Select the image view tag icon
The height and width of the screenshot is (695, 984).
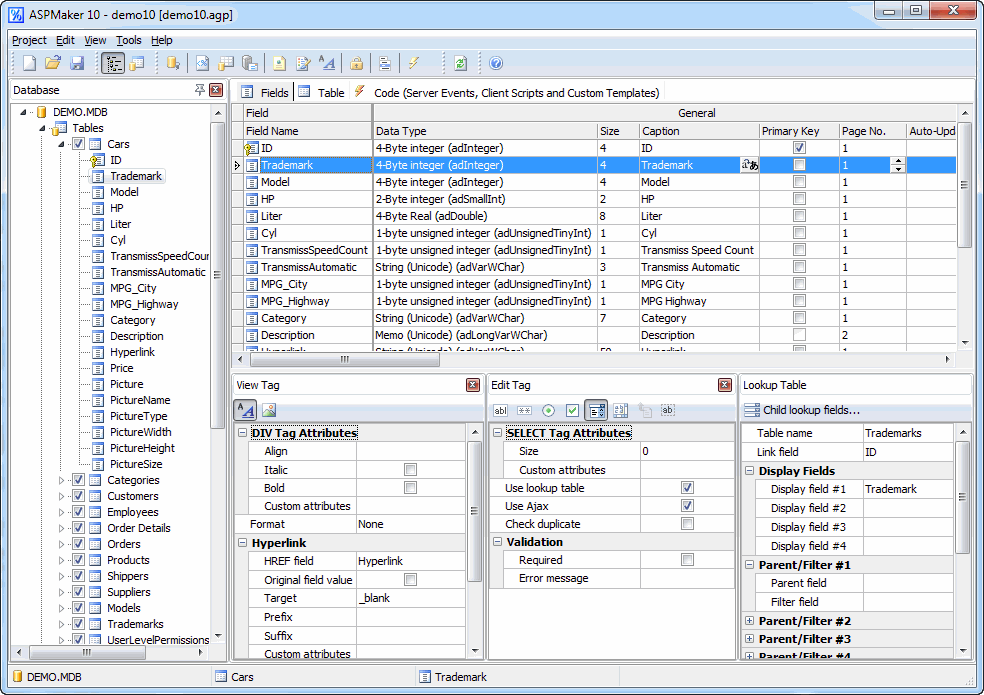[269, 410]
